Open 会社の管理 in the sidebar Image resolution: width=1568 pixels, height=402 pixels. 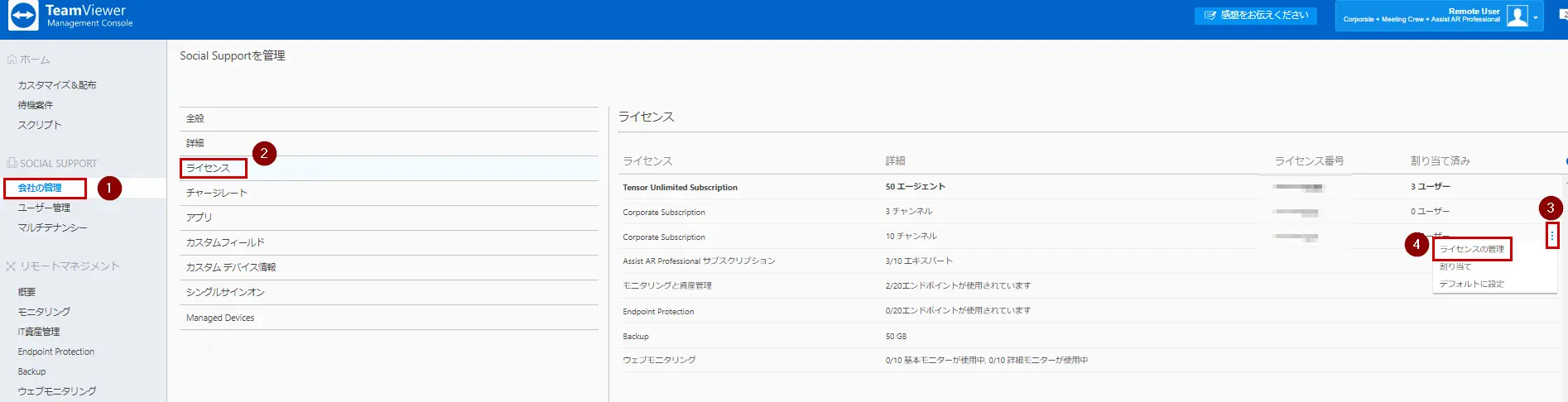click(40, 188)
